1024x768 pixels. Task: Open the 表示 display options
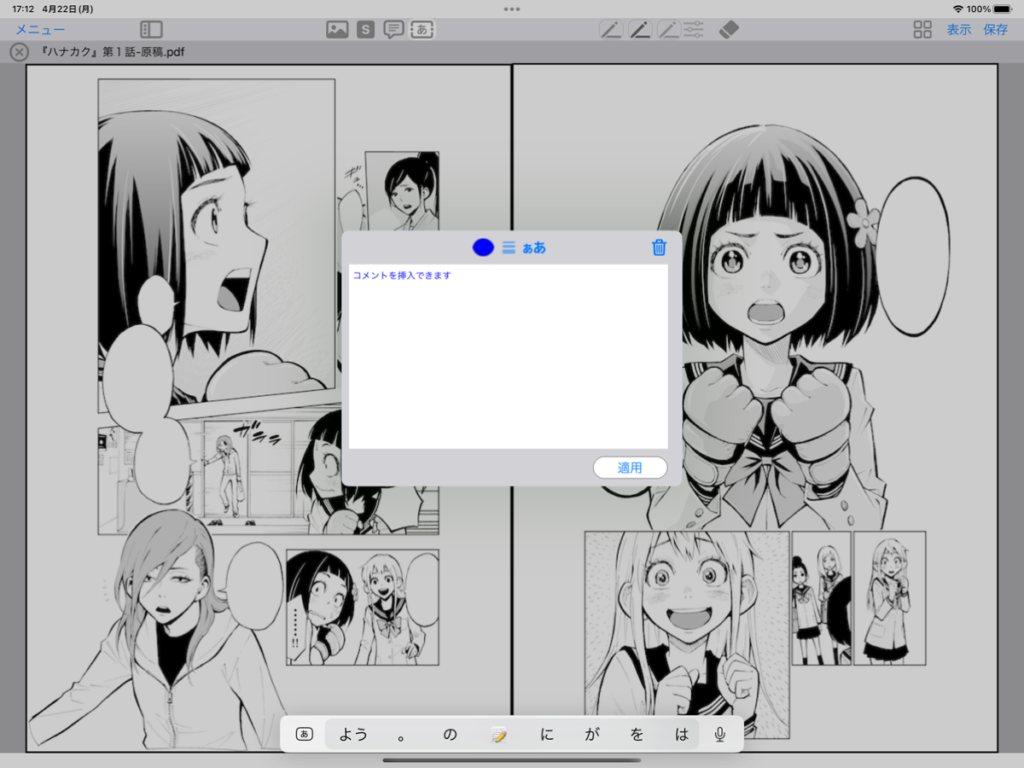click(959, 29)
